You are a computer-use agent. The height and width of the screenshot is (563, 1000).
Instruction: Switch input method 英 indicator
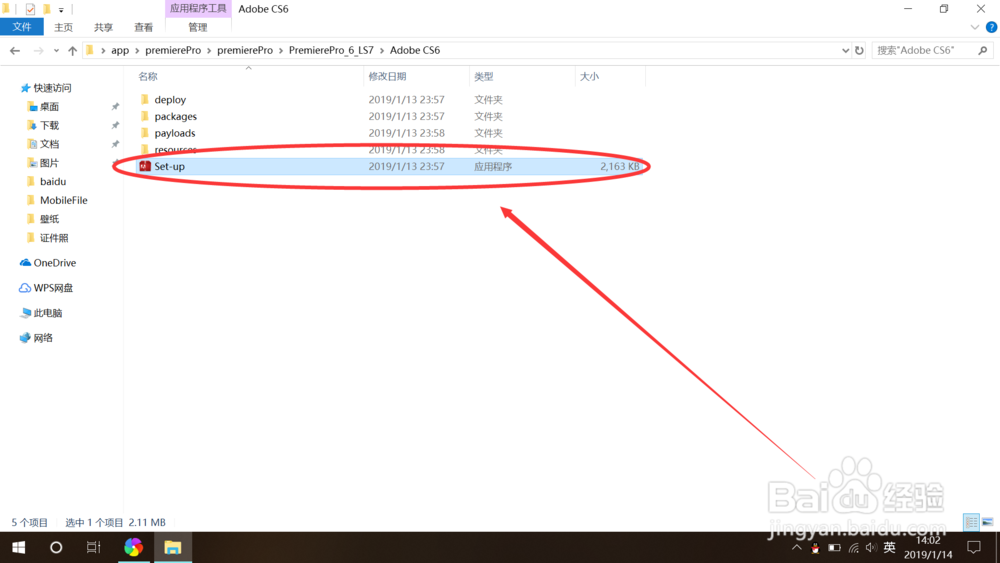pyautogui.click(x=889, y=547)
